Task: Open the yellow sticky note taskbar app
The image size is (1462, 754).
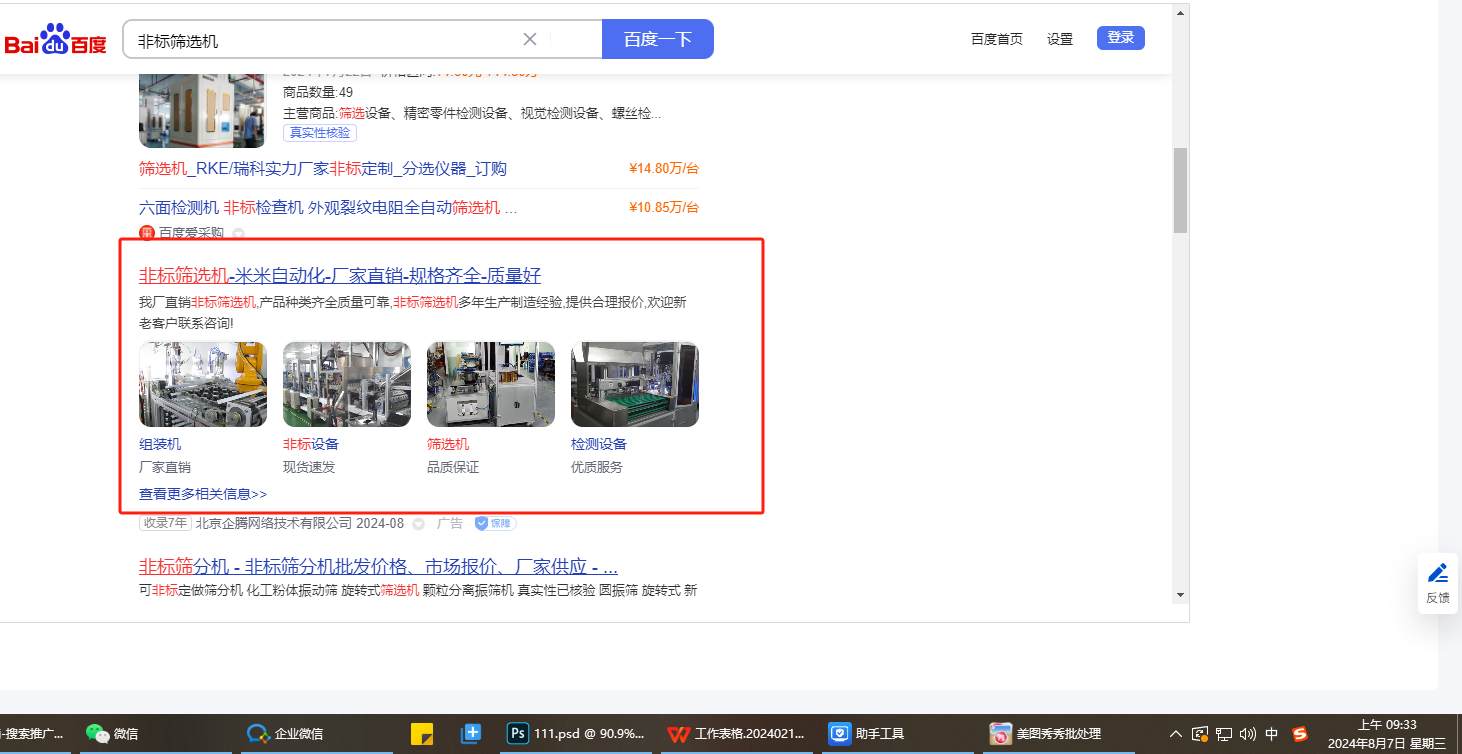Action: [422, 733]
